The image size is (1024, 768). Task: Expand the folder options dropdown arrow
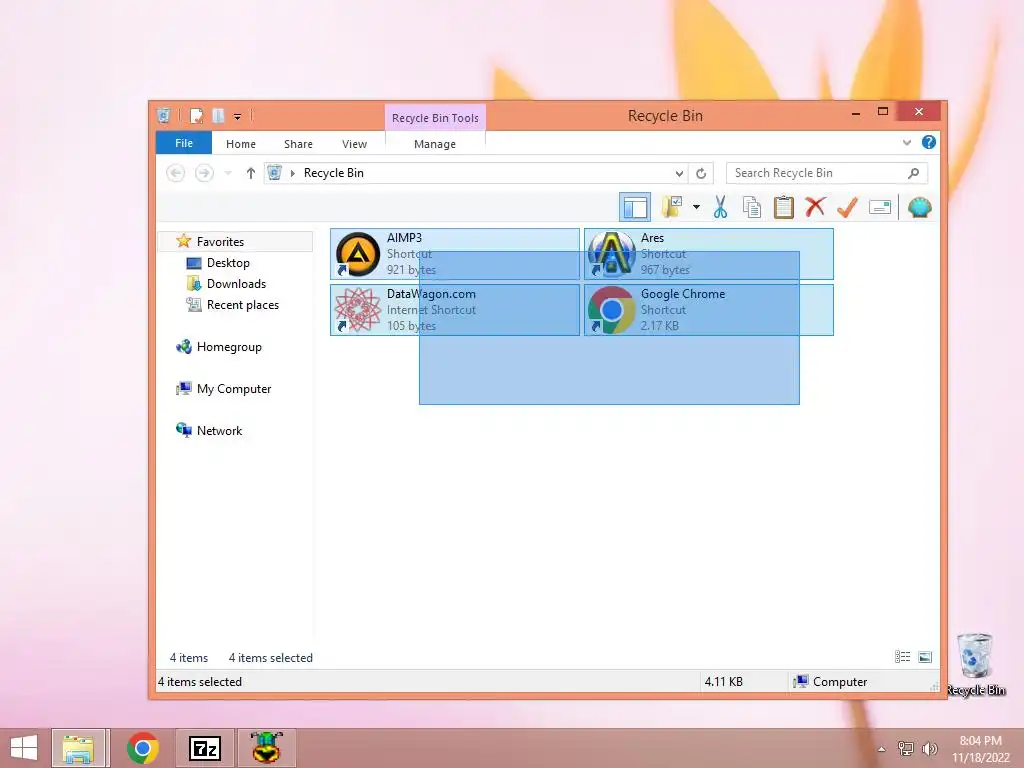pyautogui.click(x=696, y=208)
